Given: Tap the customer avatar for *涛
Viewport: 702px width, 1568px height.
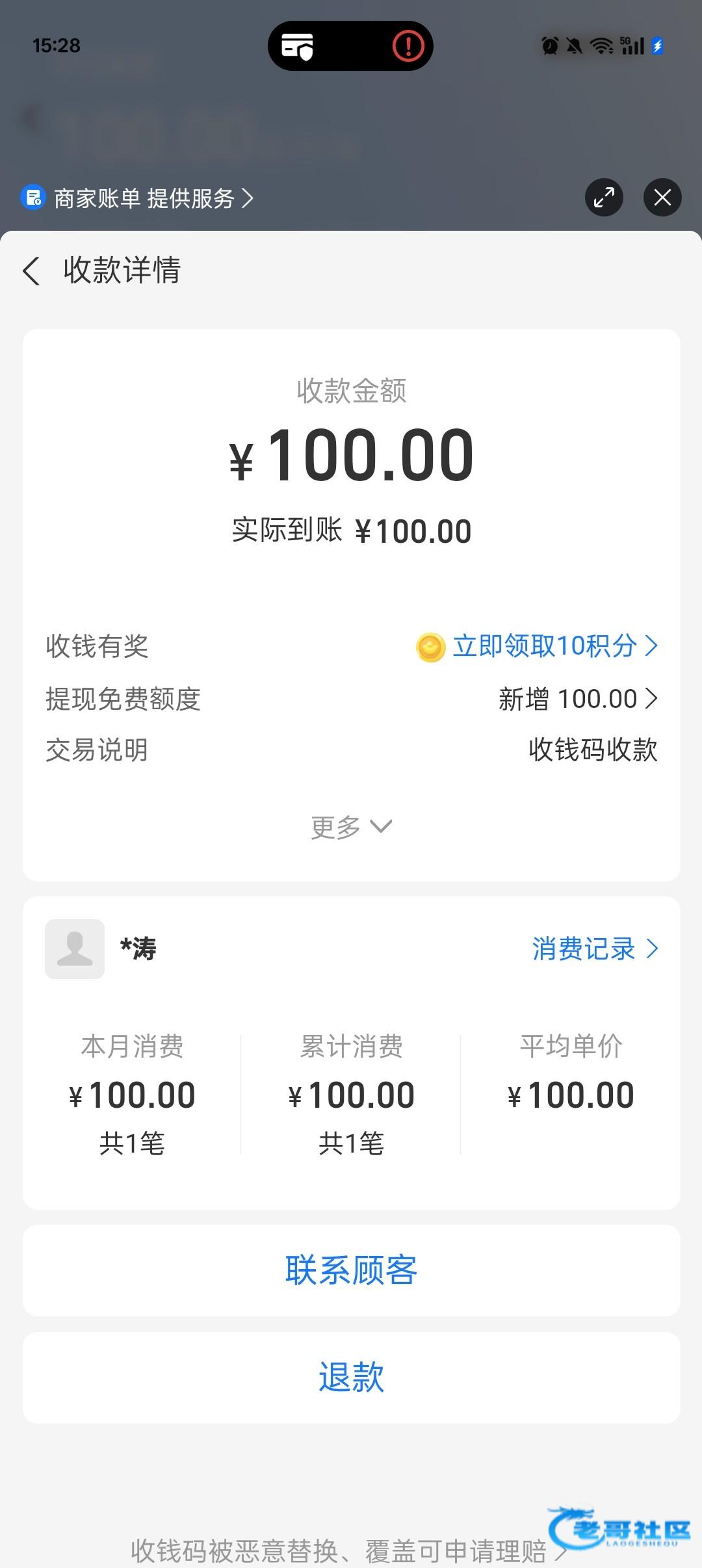Looking at the screenshot, I should 75,948.
